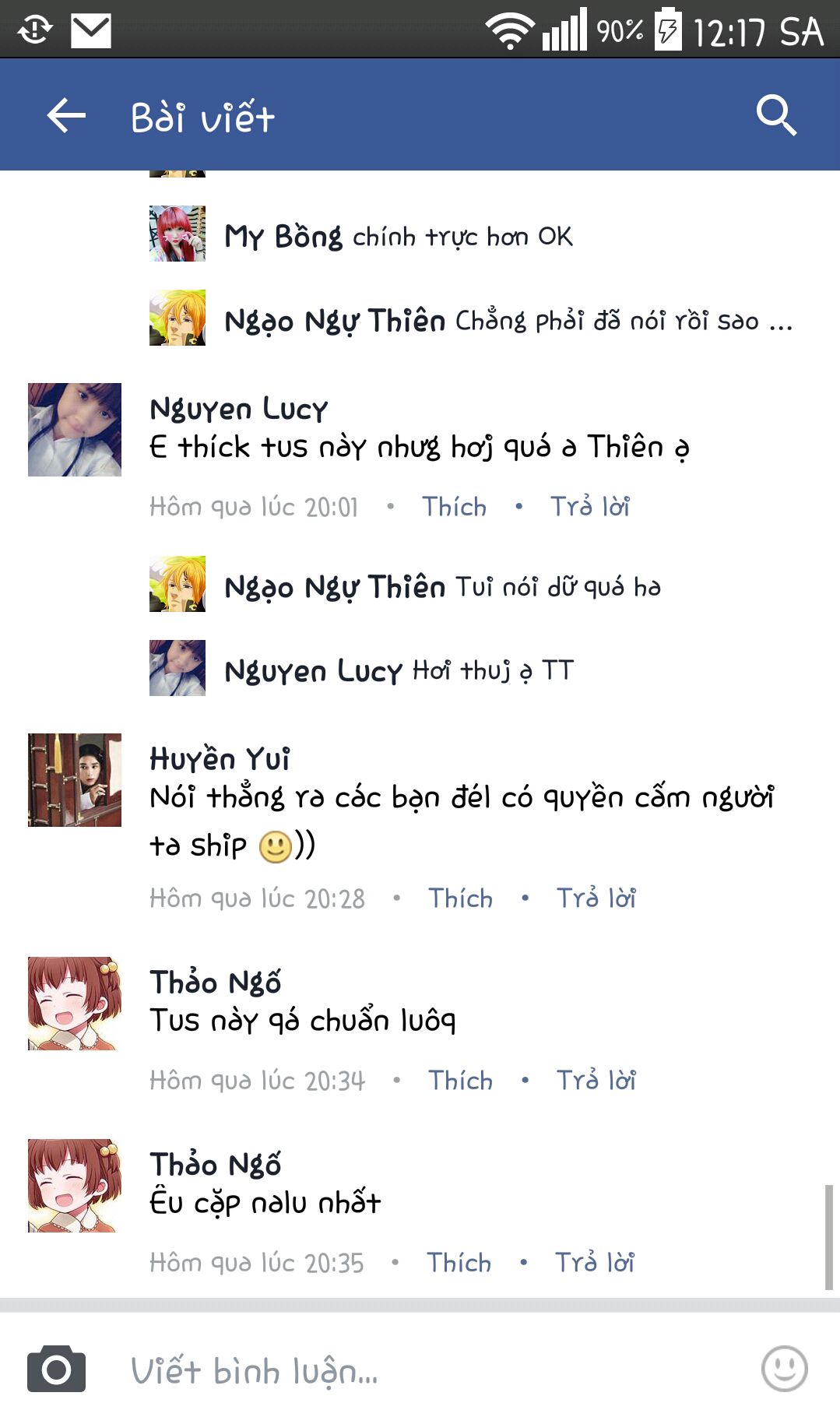The image size is (840, 1424).
Task: Open Huyền Yui's profile name
Action: point(220,759)
